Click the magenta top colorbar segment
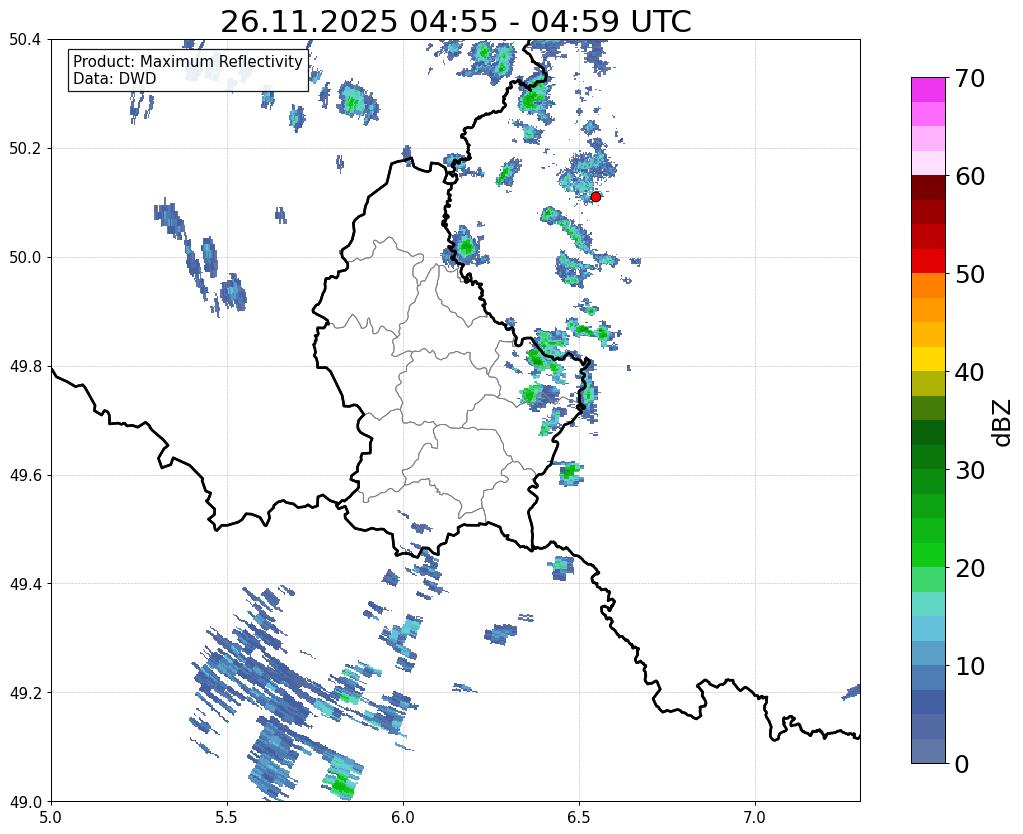This screenshot has width=1023, height=834. [x=928, y=90]
